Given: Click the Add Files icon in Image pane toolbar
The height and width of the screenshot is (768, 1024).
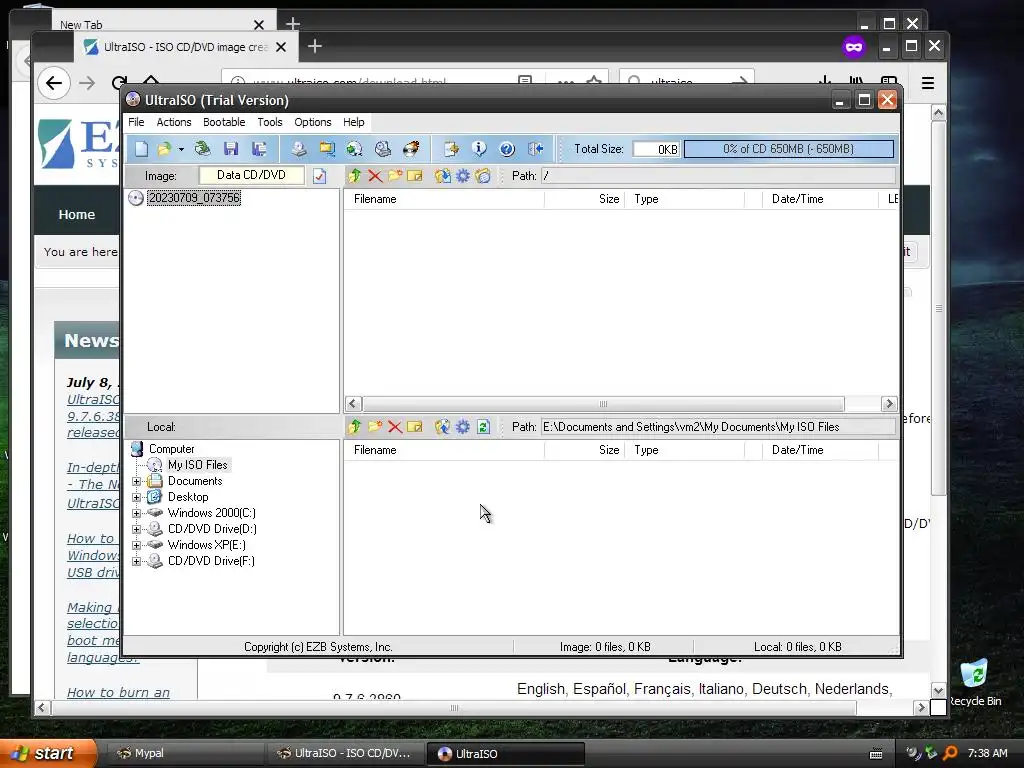Looking at the screenshot, I should [x=442, y=176].
